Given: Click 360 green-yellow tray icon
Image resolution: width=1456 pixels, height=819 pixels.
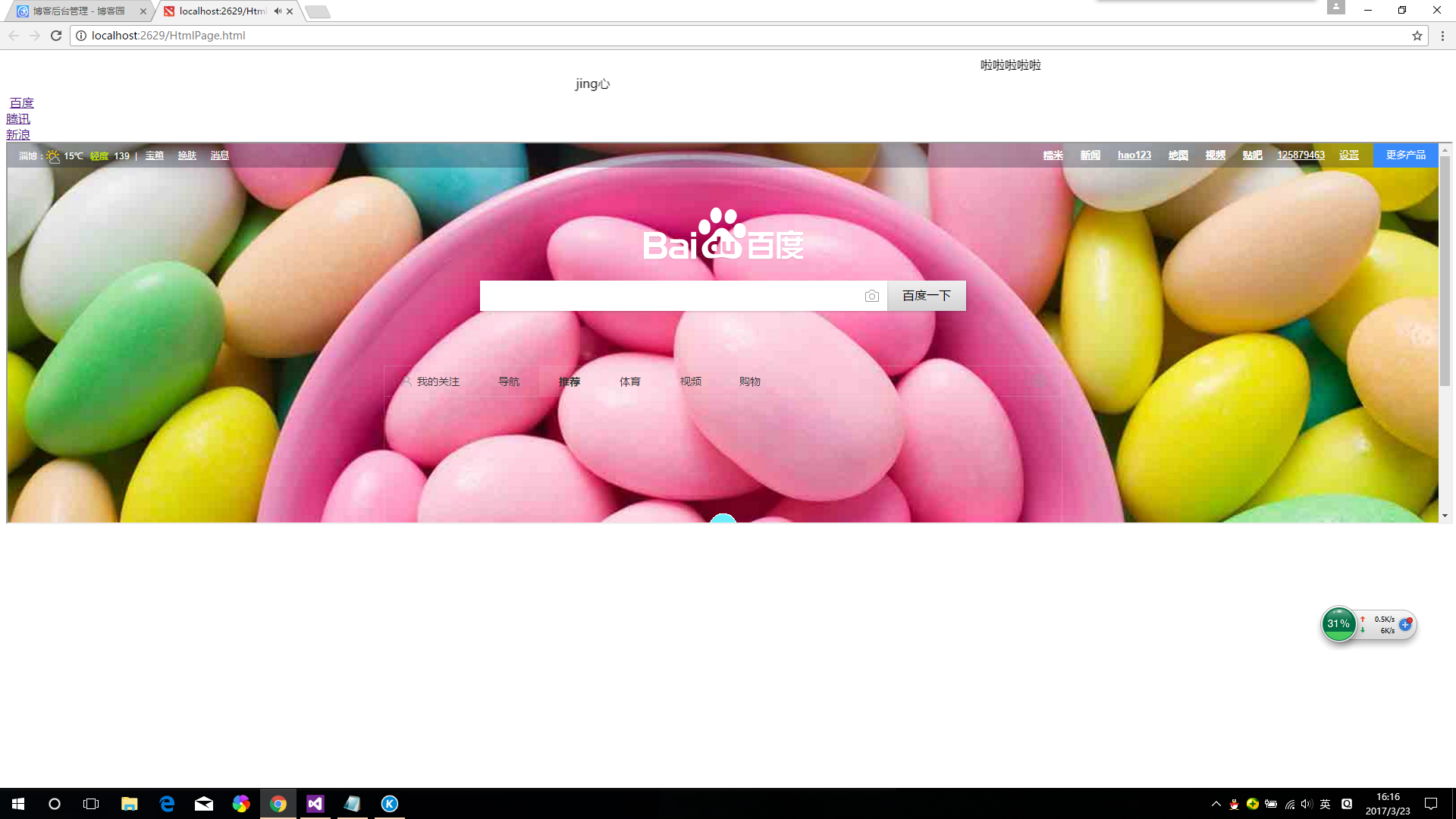Looking at the screenshot, I should pyautogui.click(x=1253, y=804).
